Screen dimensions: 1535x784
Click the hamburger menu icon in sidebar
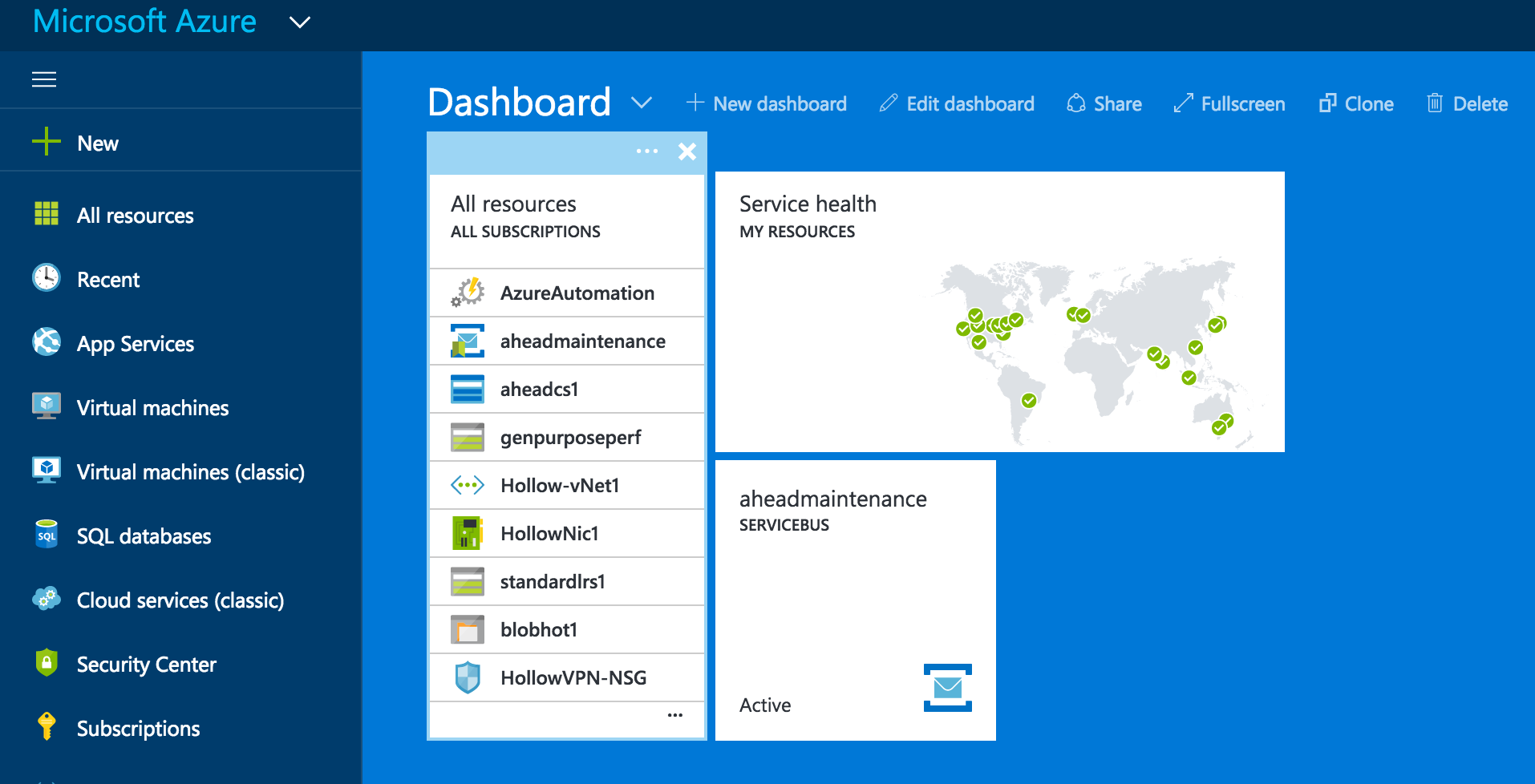[44, 79]
